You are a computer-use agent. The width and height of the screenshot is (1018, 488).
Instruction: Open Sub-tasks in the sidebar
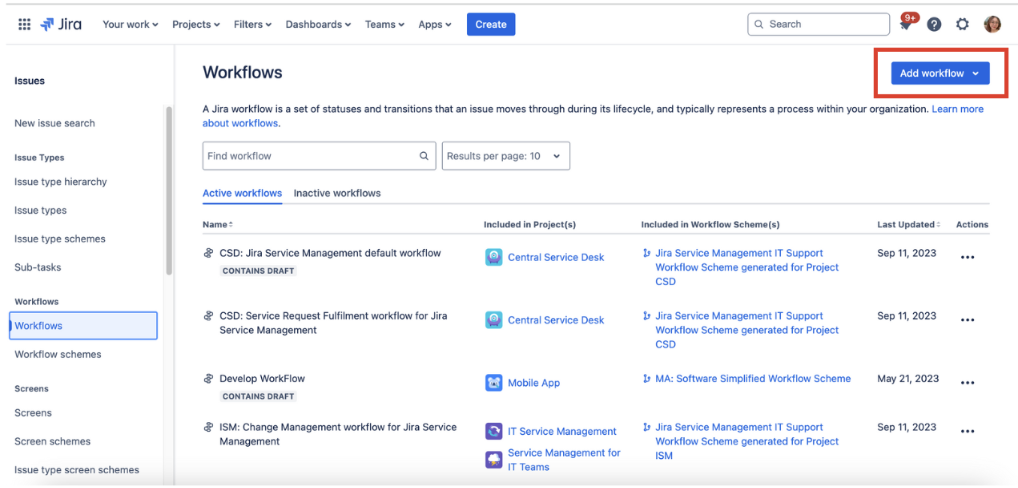[x=38, y=267]
